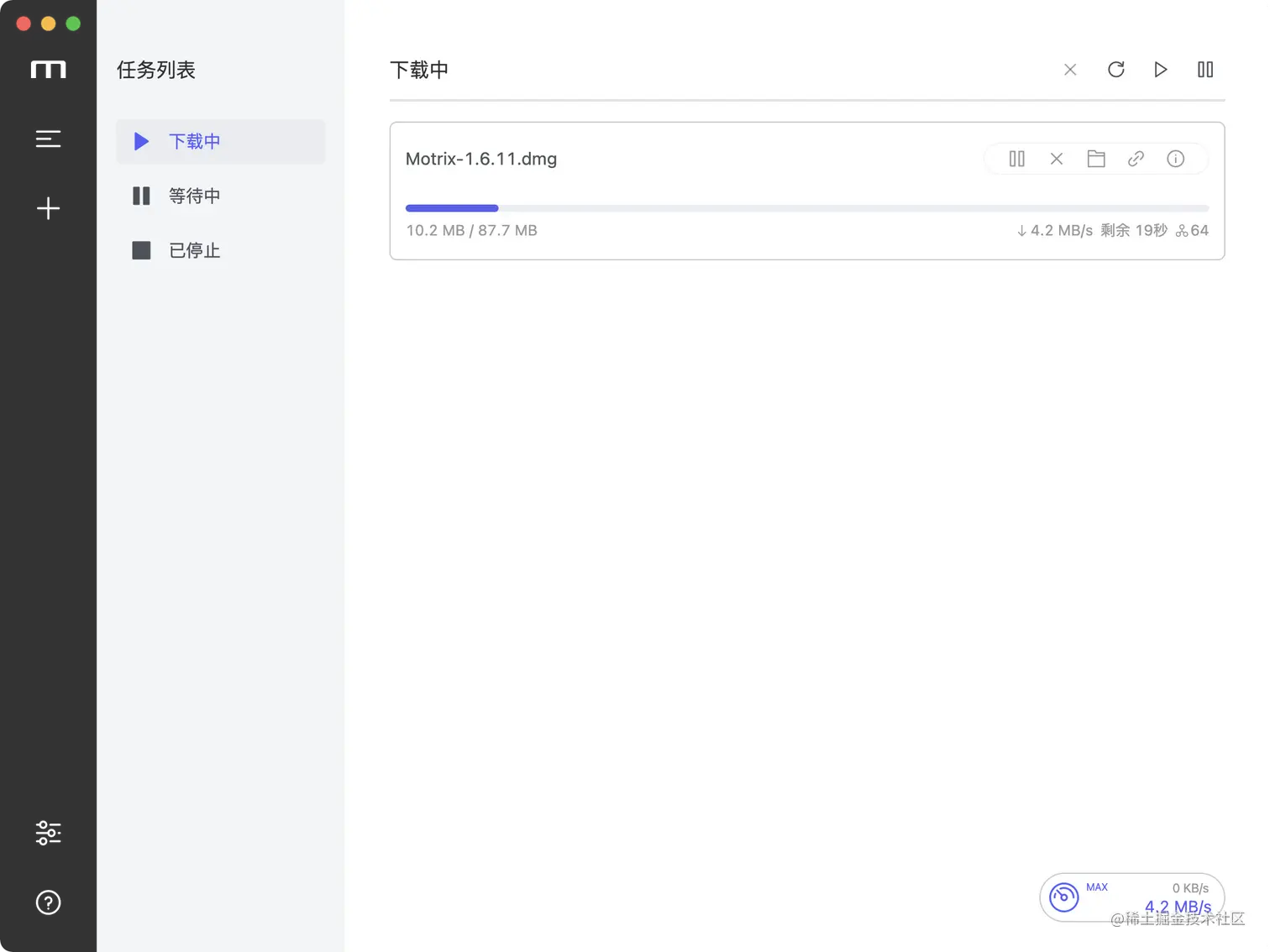This screenshot has height=952, width=1270.
Task: Remove the Motrix-1.6.11.dmg task
Action: tap(1057, 159)
